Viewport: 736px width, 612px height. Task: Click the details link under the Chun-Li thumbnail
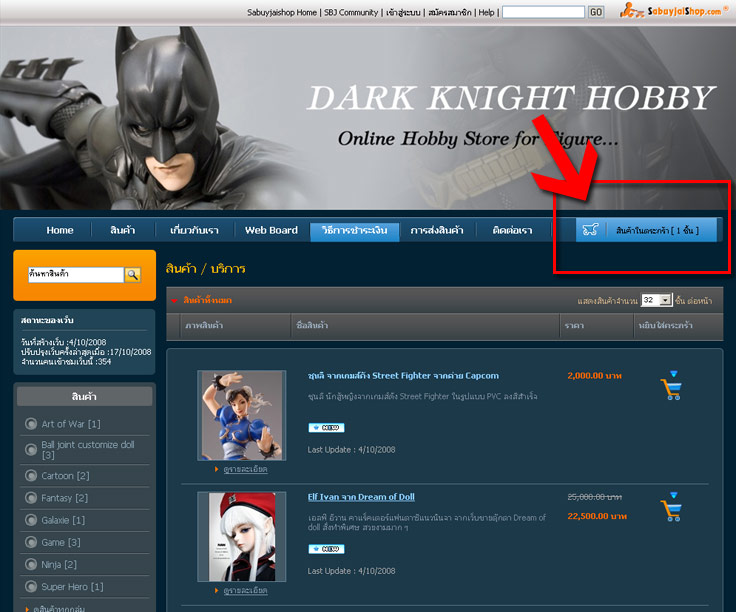(245, 469)
